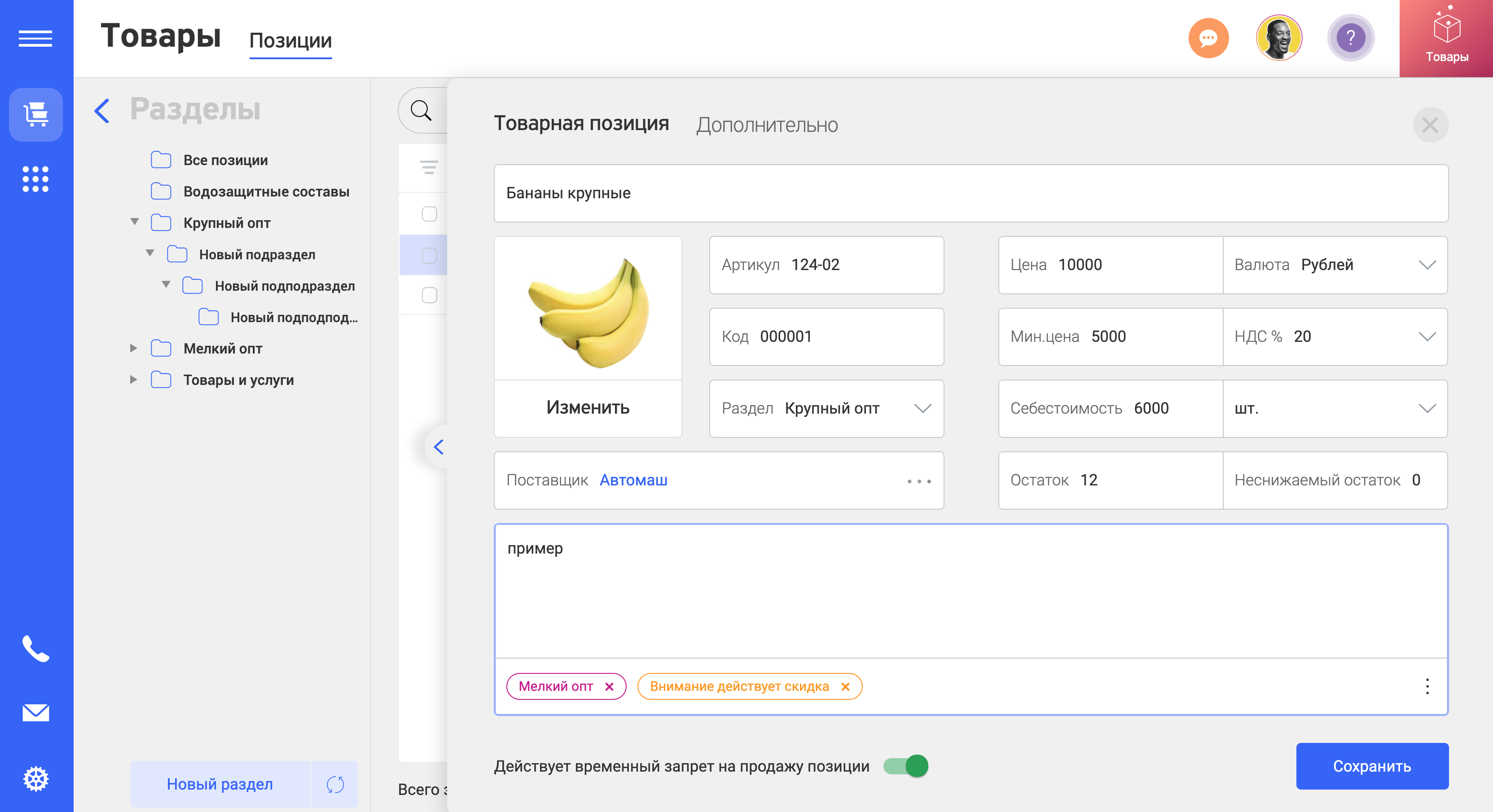
Task: Click the Автомаш supplier link
Action: point(633,480)
